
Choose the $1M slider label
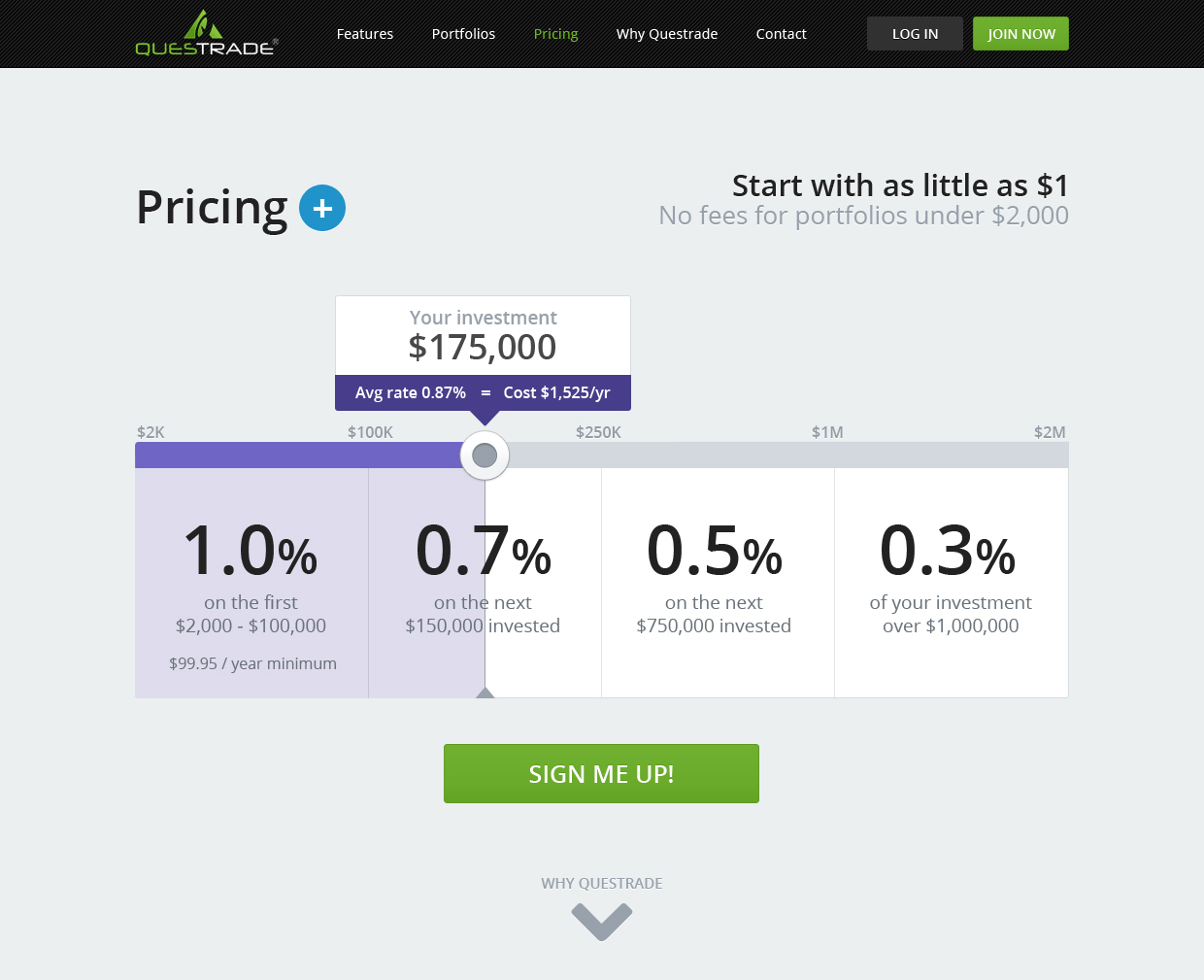pyautogui.click(x=827, y=432)
